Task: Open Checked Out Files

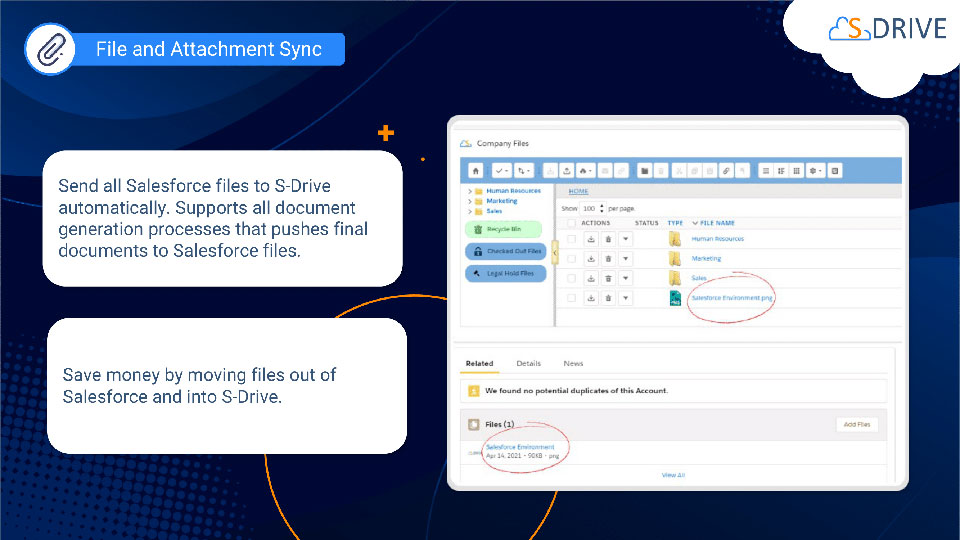Action: tap(506, 251)
